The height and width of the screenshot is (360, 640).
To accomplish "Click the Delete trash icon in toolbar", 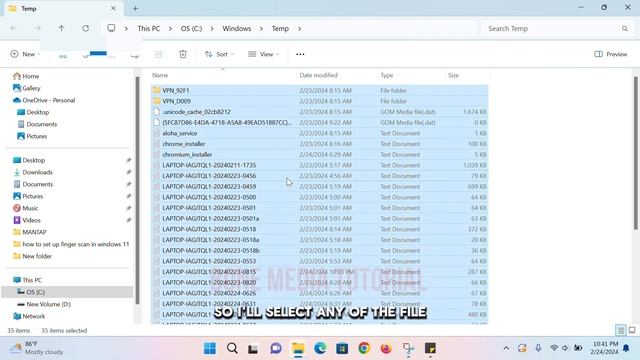I will point(183,54).
